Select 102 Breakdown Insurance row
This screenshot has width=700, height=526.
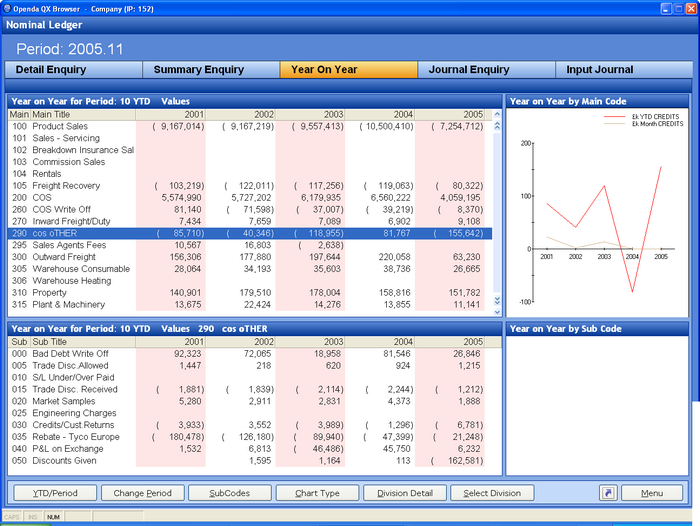(250, 150)
